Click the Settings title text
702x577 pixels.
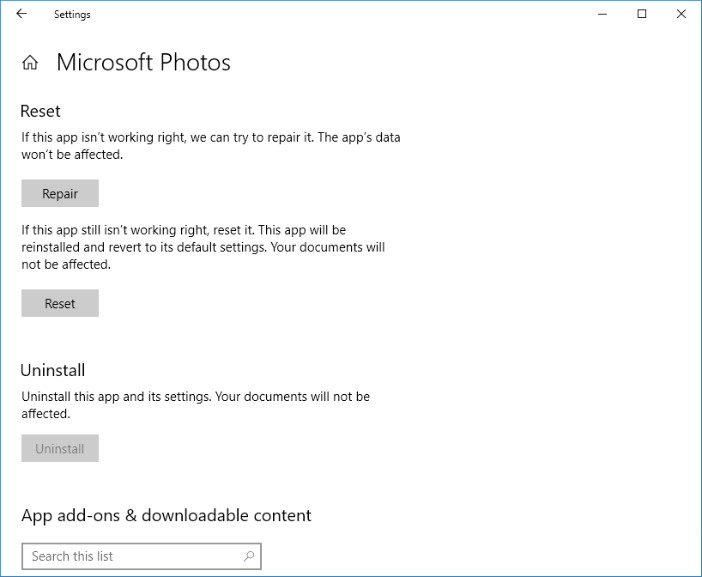coord(72,14)
